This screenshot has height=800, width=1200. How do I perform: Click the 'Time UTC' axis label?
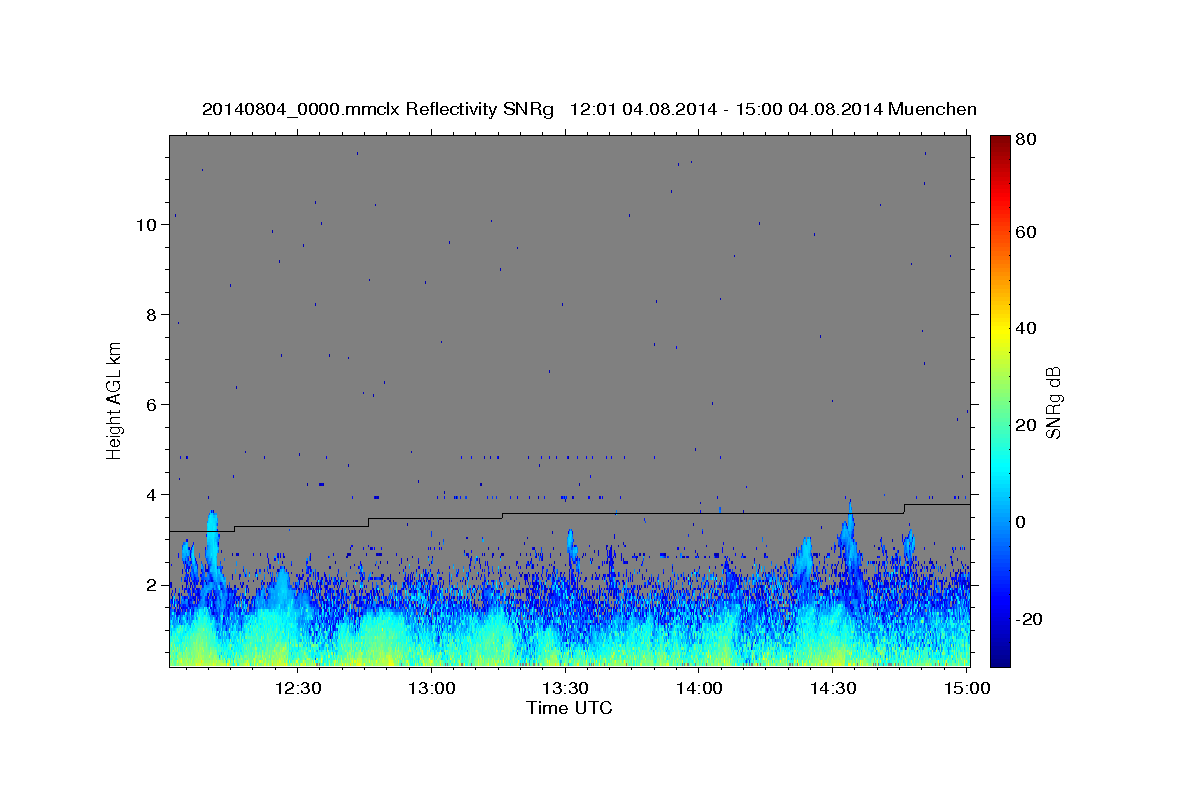(569, 708)
